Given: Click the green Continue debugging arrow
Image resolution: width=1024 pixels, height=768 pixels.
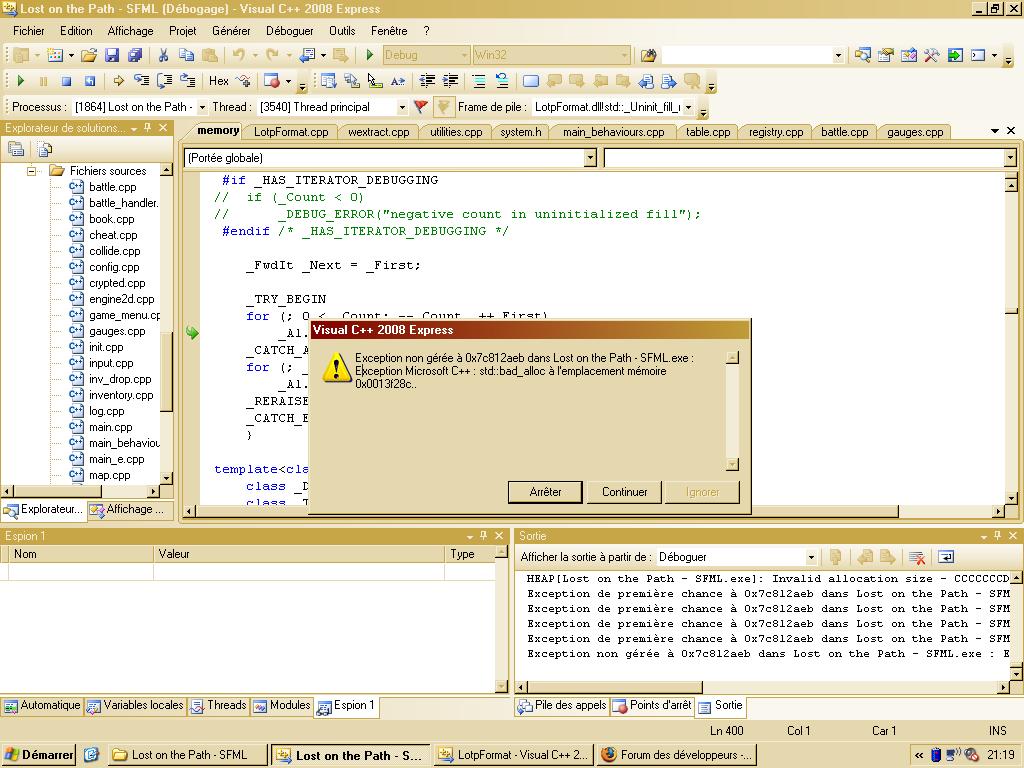Looking at the screenshot, I should [20, 81].
